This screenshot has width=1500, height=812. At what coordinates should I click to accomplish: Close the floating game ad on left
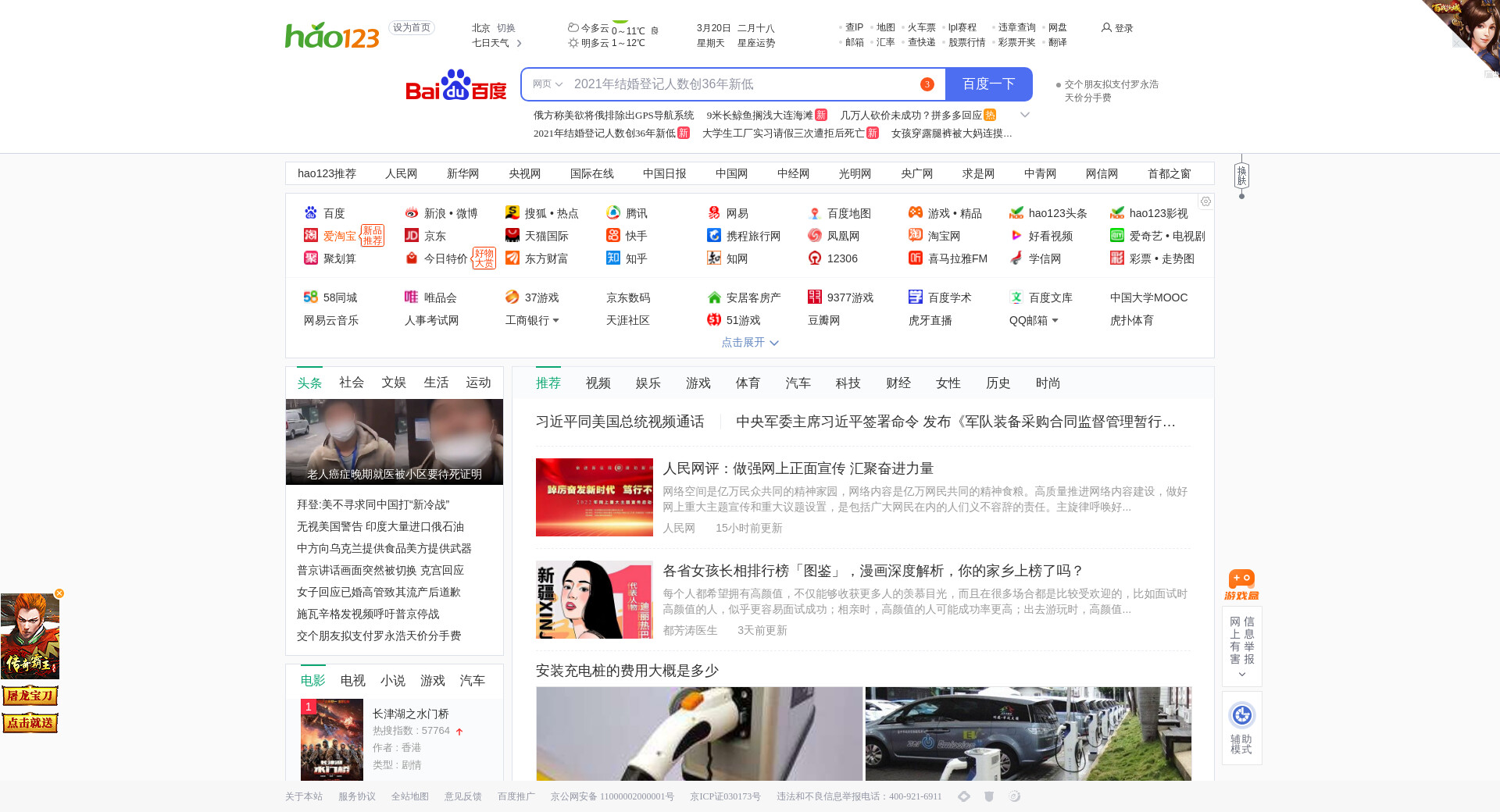(x=59, y=593)
